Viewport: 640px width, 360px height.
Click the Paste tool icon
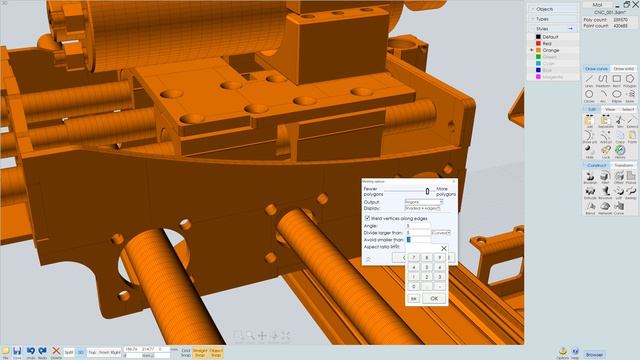pyautogui.click(x=632, y=137)
